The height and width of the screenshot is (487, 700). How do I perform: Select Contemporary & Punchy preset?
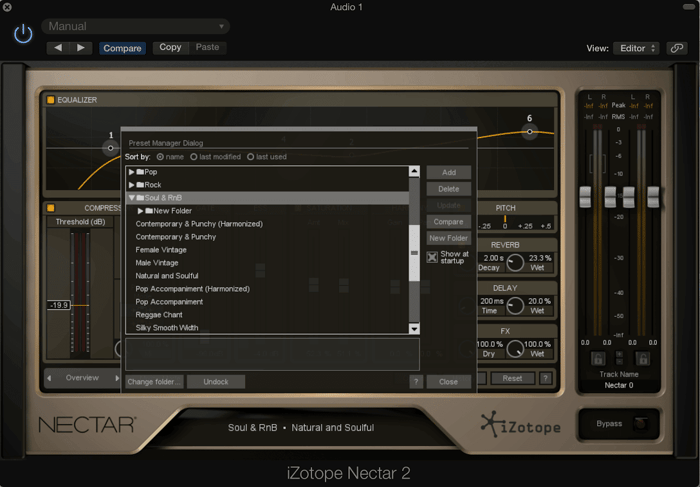[x=176, y=237]
